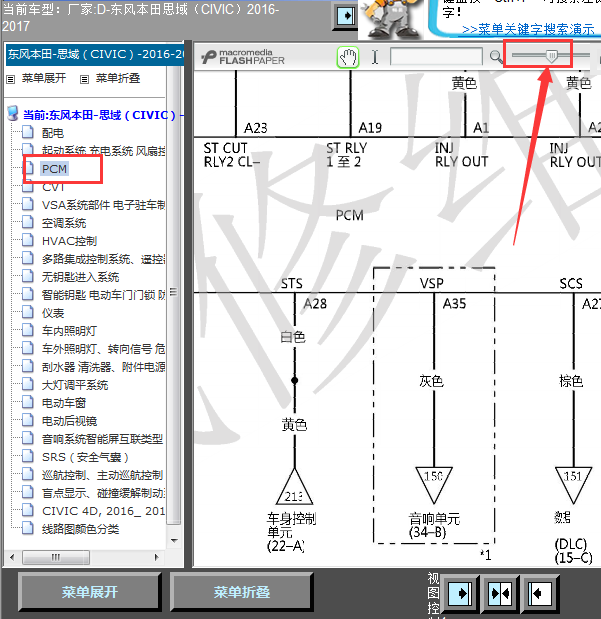Image resolution: width=601 pixels, height=619 pixels.
Task: Click the document icon beside 大灯调平系统
Action: [28, 384]
